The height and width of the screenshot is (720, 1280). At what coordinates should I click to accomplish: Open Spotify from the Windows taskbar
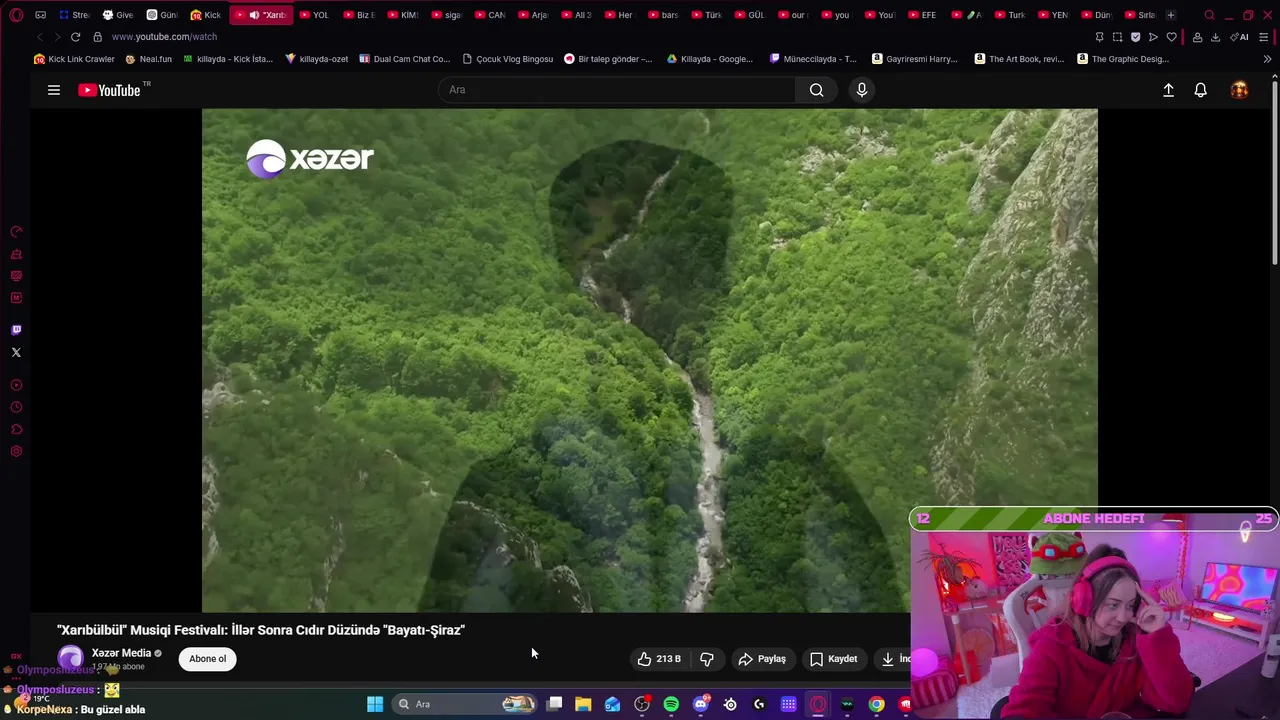click(x=671, y=704)
